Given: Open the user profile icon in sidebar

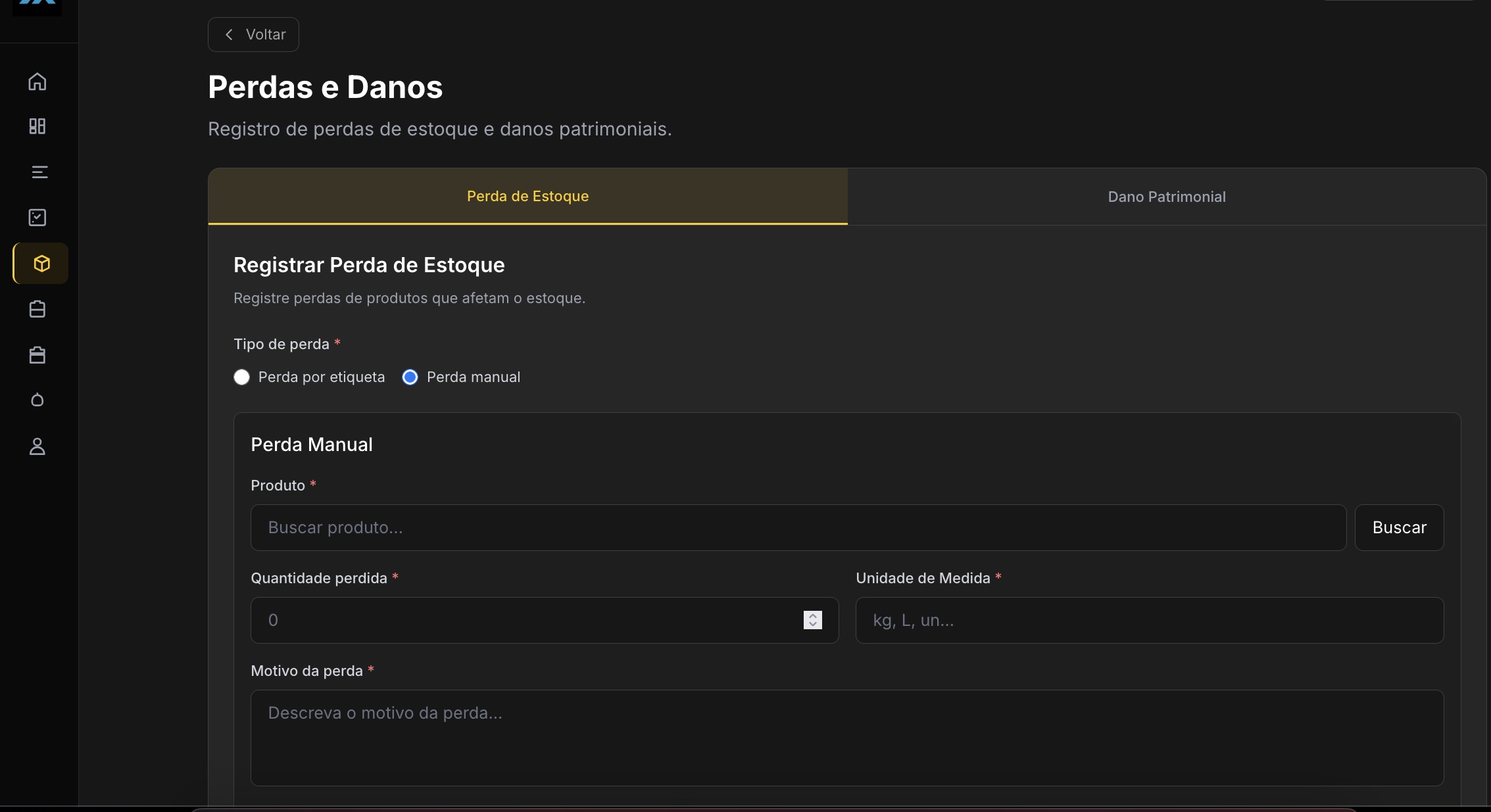Looking at the screenshot, I should [37, 446].
